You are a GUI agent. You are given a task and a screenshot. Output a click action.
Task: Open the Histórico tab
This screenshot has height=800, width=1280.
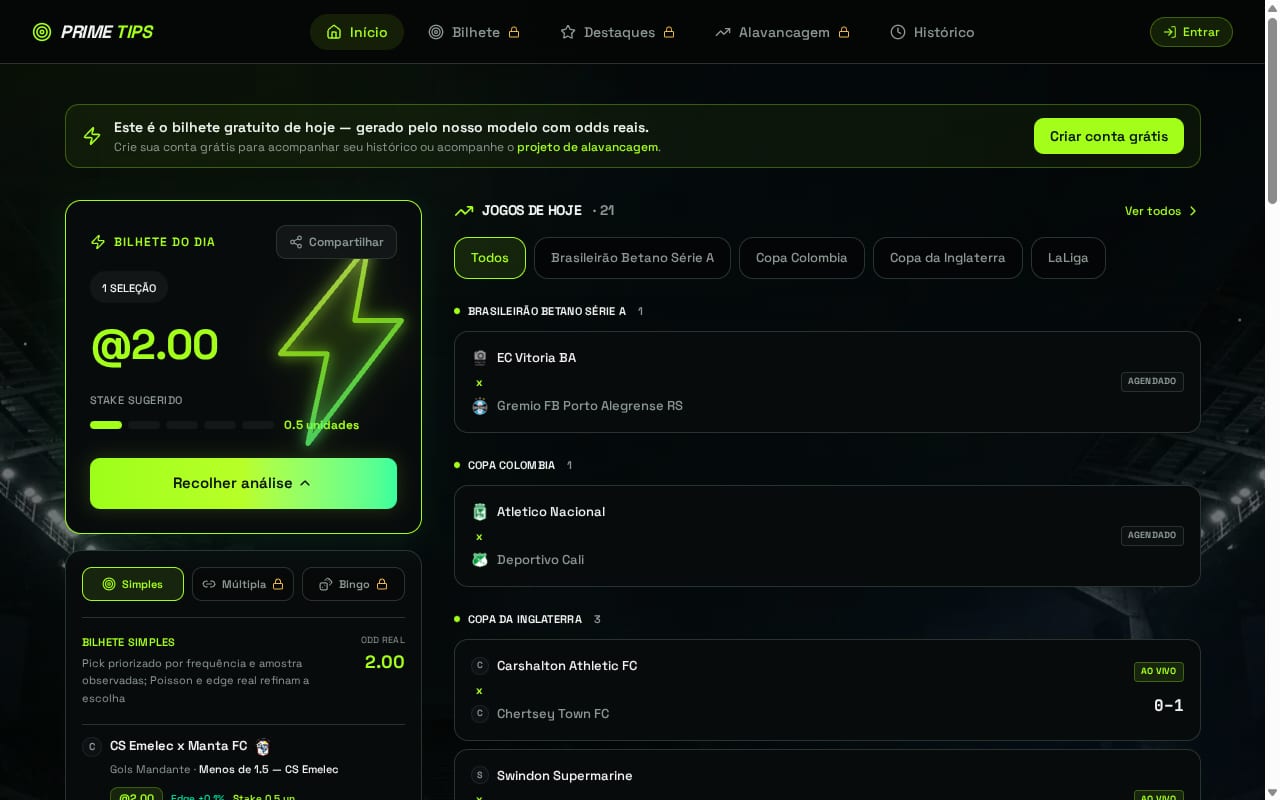coord(932,32)
